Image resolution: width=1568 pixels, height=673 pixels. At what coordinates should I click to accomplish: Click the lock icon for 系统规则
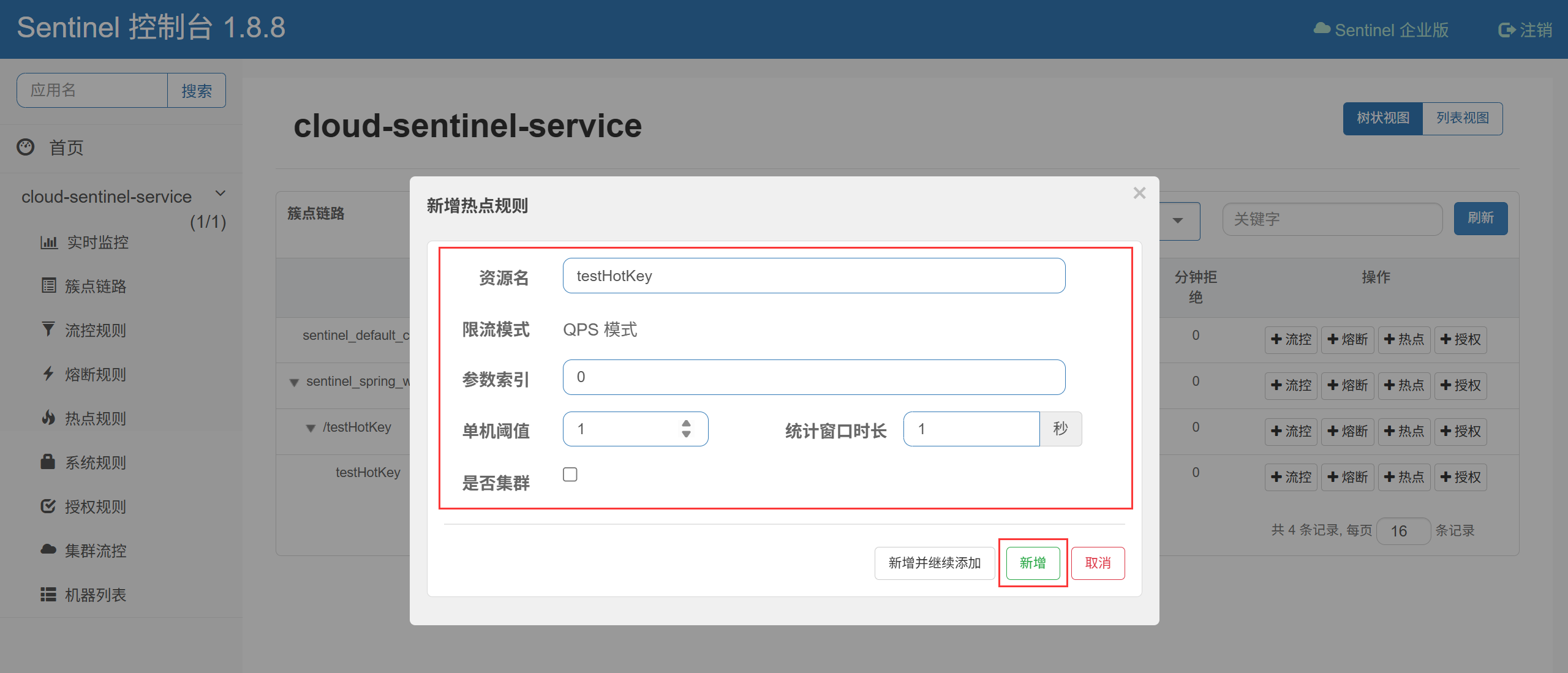tap(48, 462)
